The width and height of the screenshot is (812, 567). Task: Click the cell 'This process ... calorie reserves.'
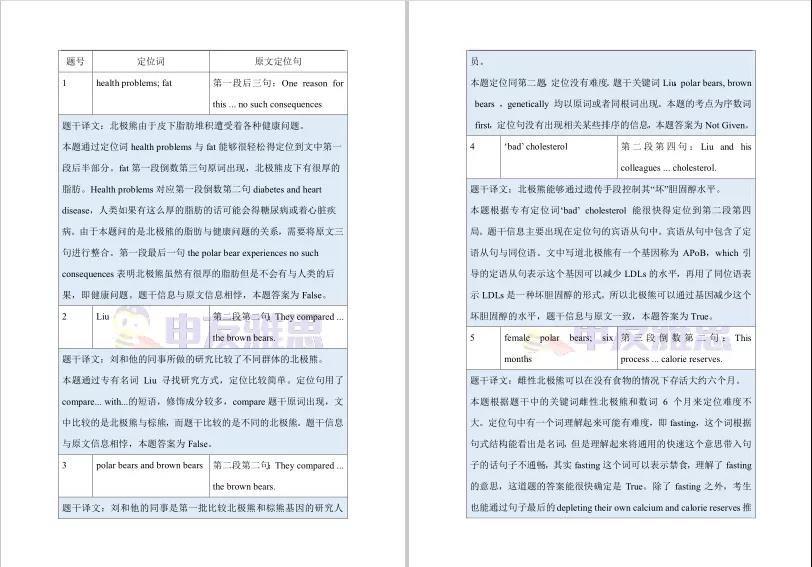coord(686,348)
